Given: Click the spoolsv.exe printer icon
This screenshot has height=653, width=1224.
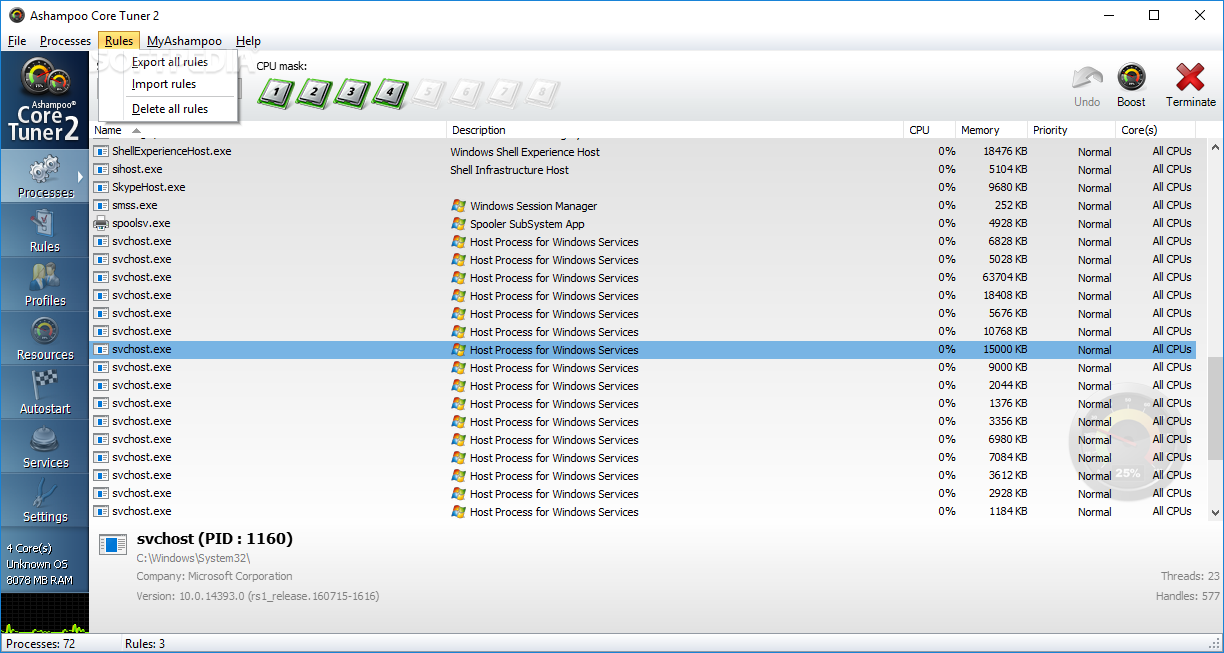Looking at the screenshot, I should tap(101, 224).
